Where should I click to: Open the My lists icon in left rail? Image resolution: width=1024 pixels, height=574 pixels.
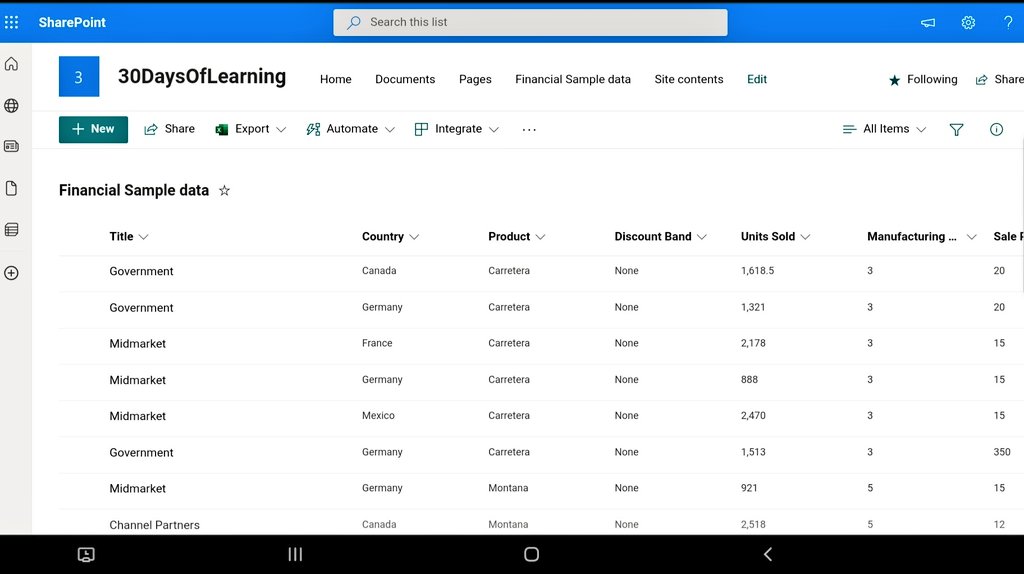11,229
